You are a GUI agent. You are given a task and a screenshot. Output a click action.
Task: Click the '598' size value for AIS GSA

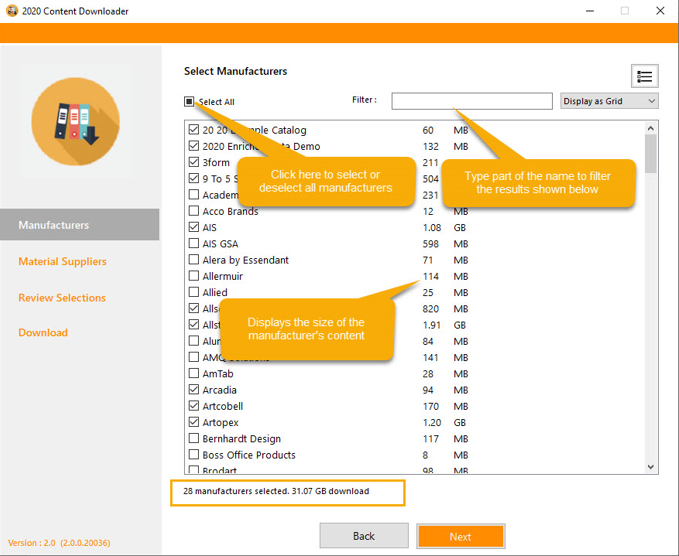click(430, 244)
